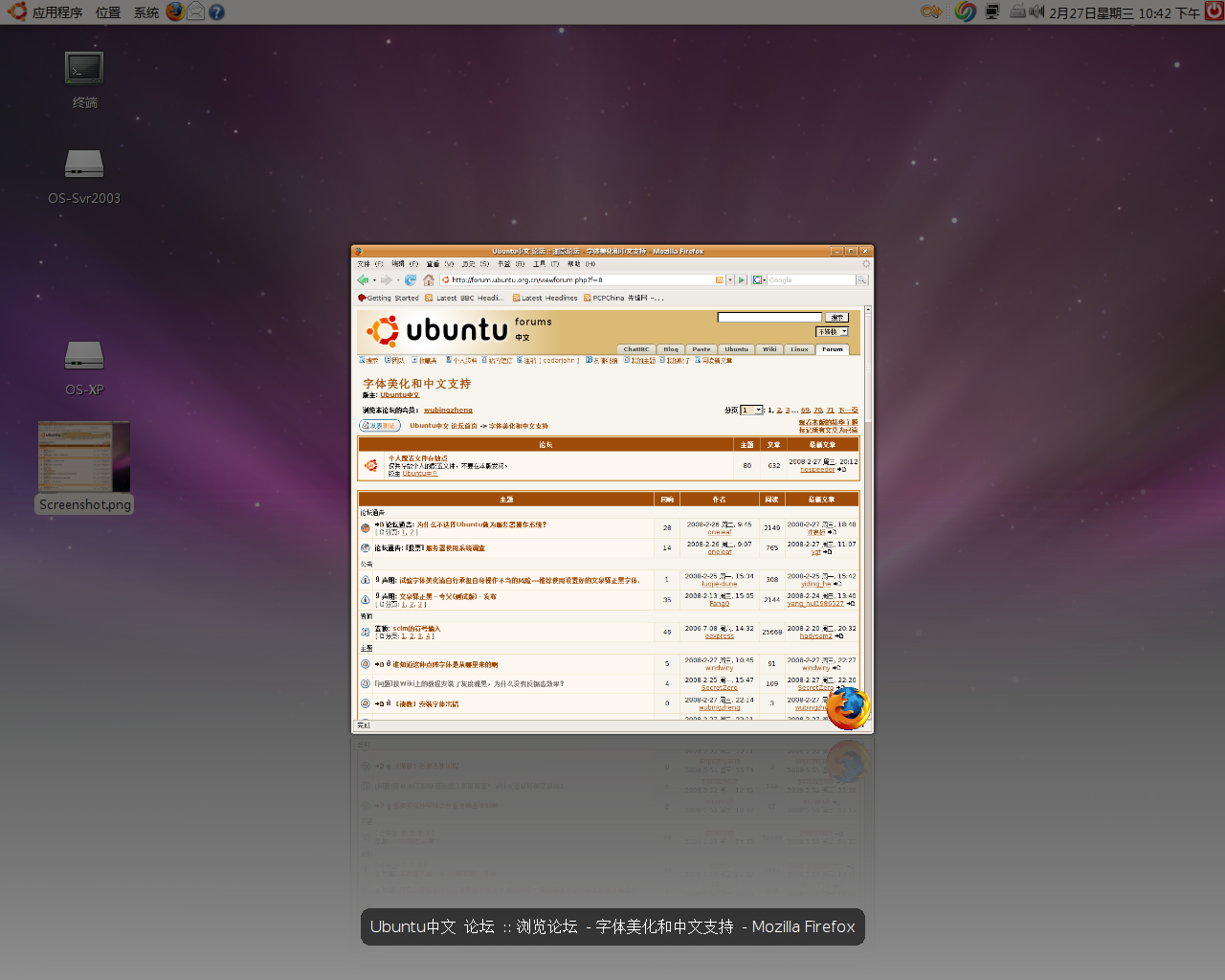Screen dimensions: 1225x980
Task: Click the Firefox home button
Action: click(x=429, y=280)
